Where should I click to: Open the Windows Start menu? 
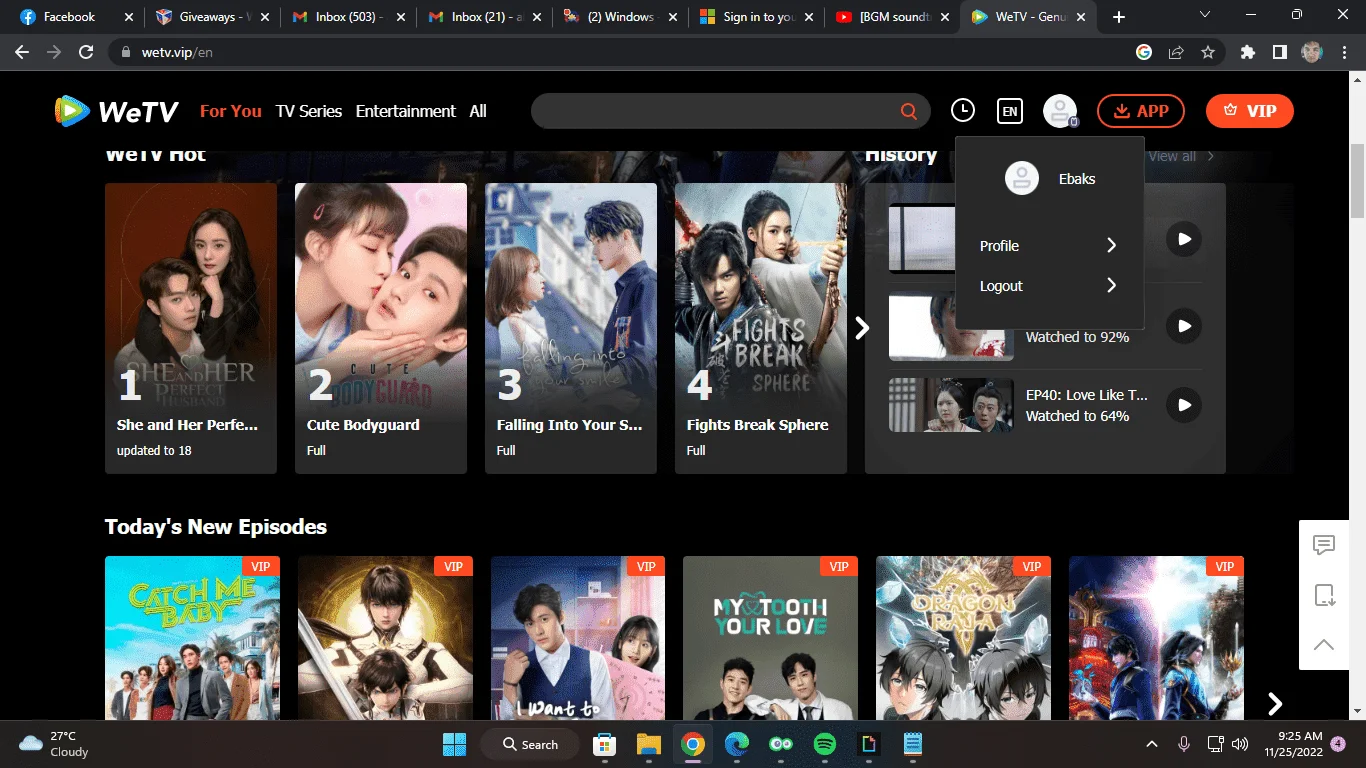pyautogui.click(x=454, y=744)
